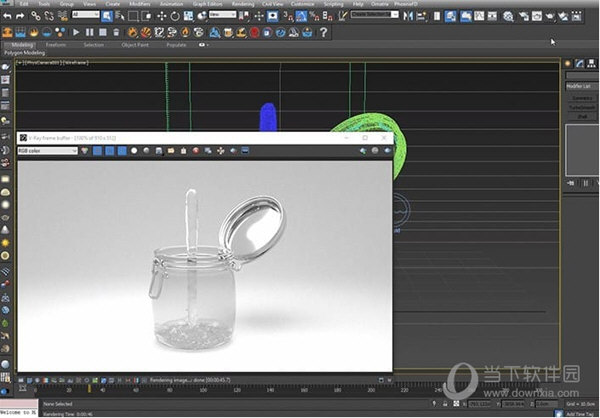The width and height of the screenshot is (600, 418).
Task: Open the Modifier List dropdown in command panel
Action: pyautogui.click(x=582, y=86)
